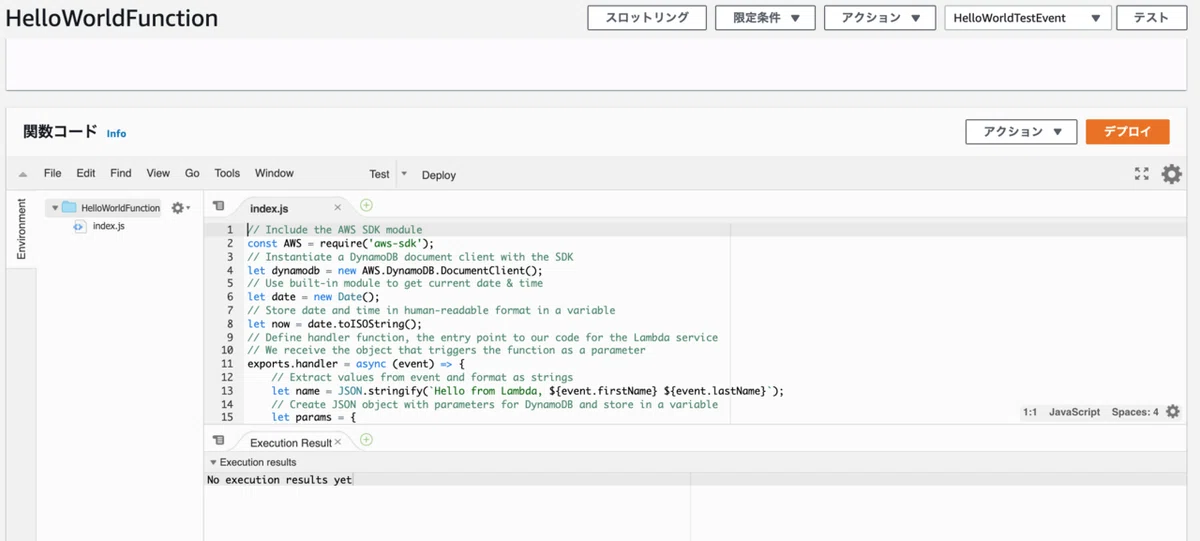
Task: Open the Find menu
Action: (x=121, y=173)
